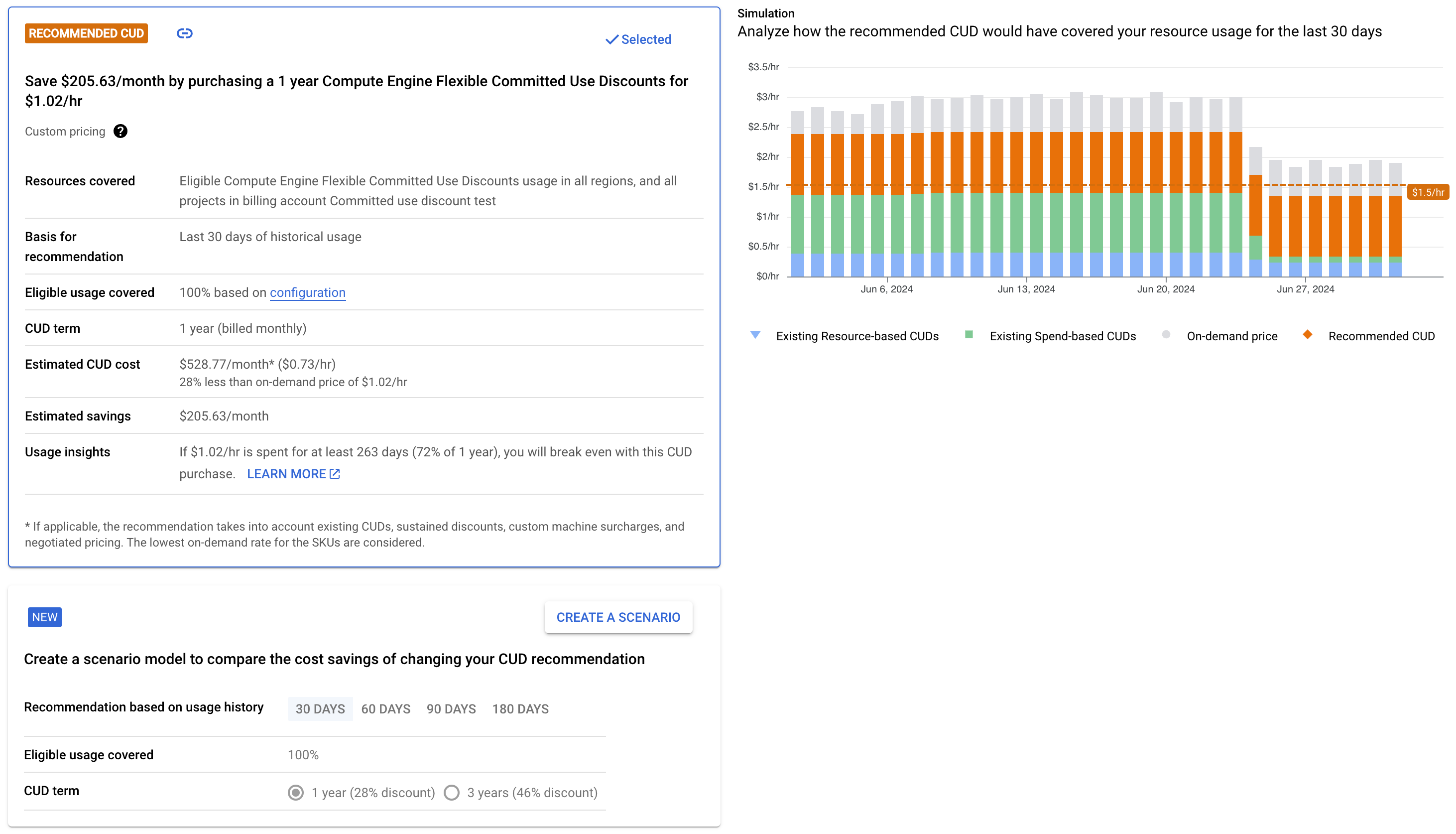Toggle the 30 DAYS usage history option

[x=319, y=709]
